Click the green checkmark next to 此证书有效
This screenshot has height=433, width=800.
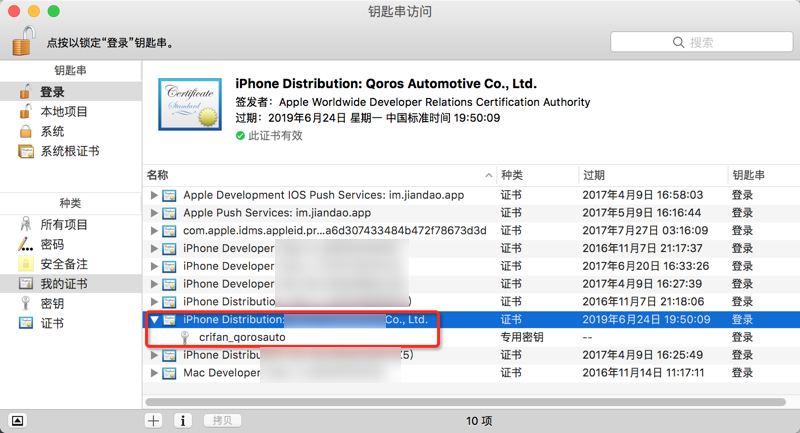click(240, 136)
